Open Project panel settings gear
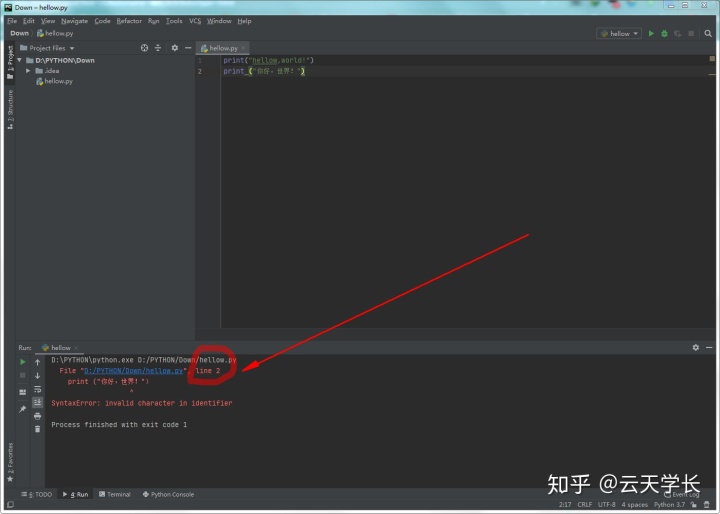720x514 pixels. [174, 48]
